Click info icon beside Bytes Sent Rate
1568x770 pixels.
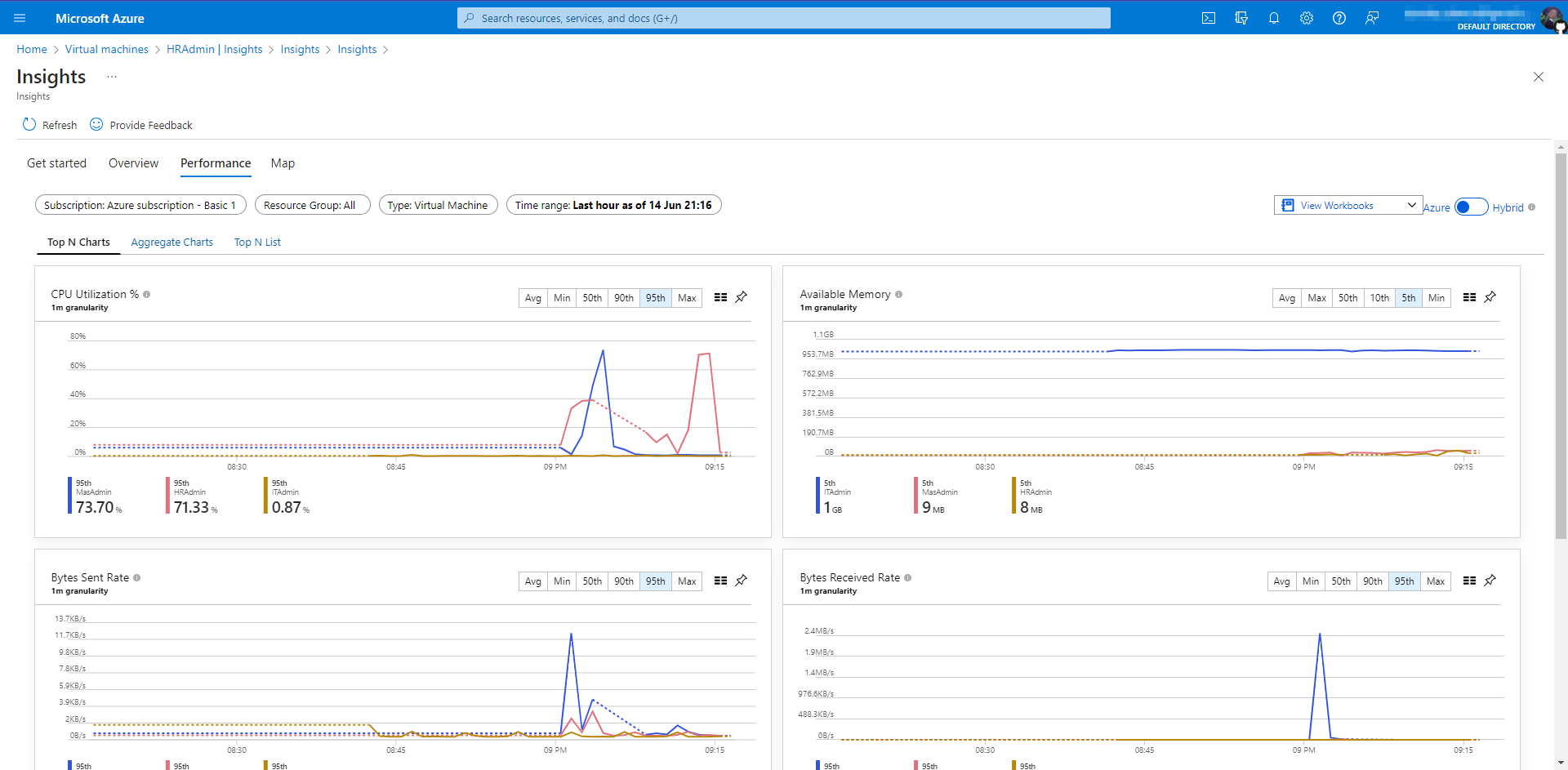(137, 577)
